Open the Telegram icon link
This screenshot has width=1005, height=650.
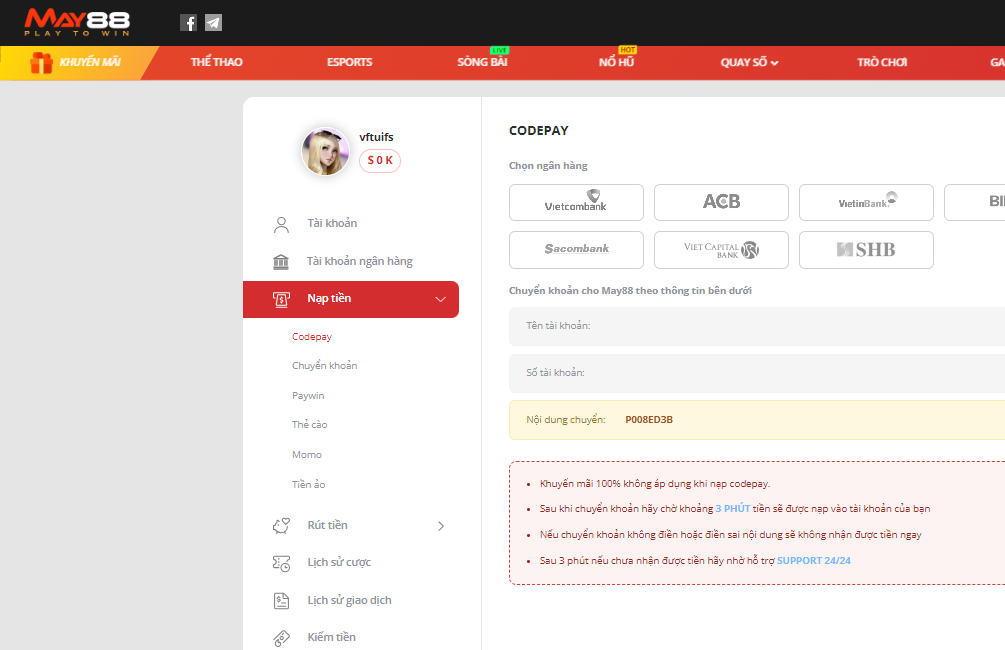(x=213, y=23)
